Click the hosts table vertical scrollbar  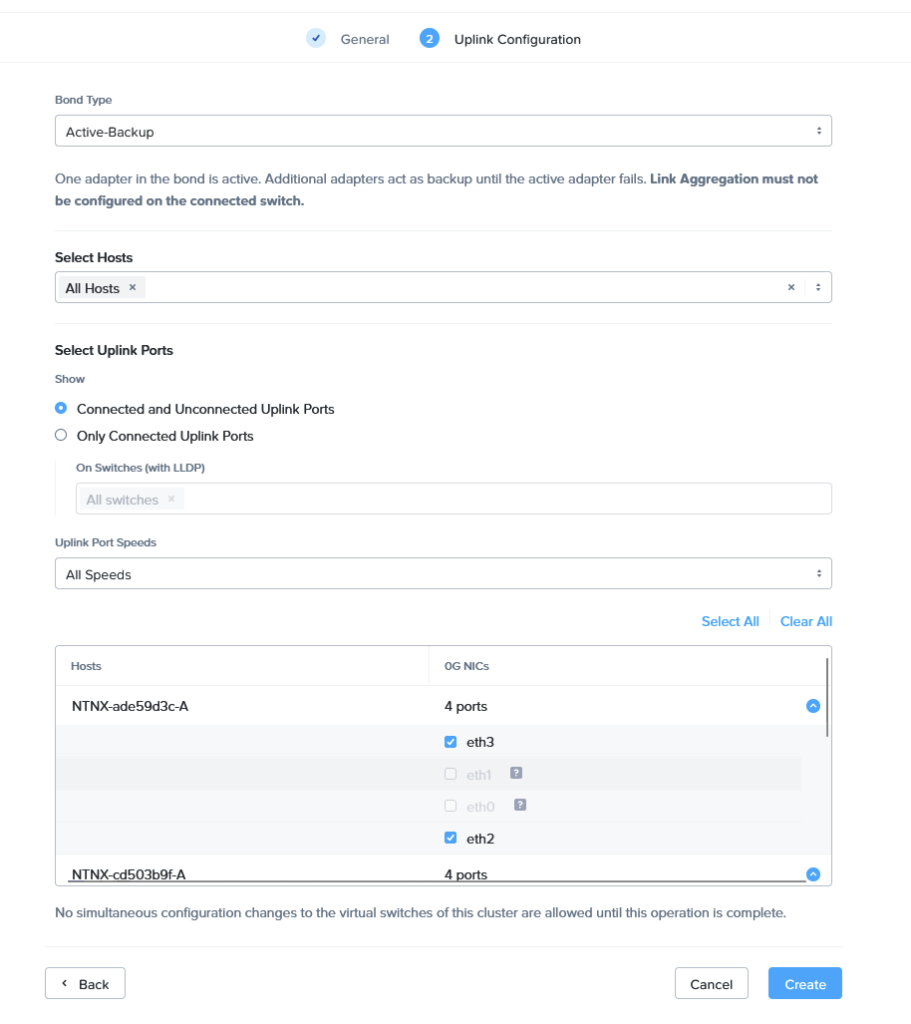(x=827, y=697)
